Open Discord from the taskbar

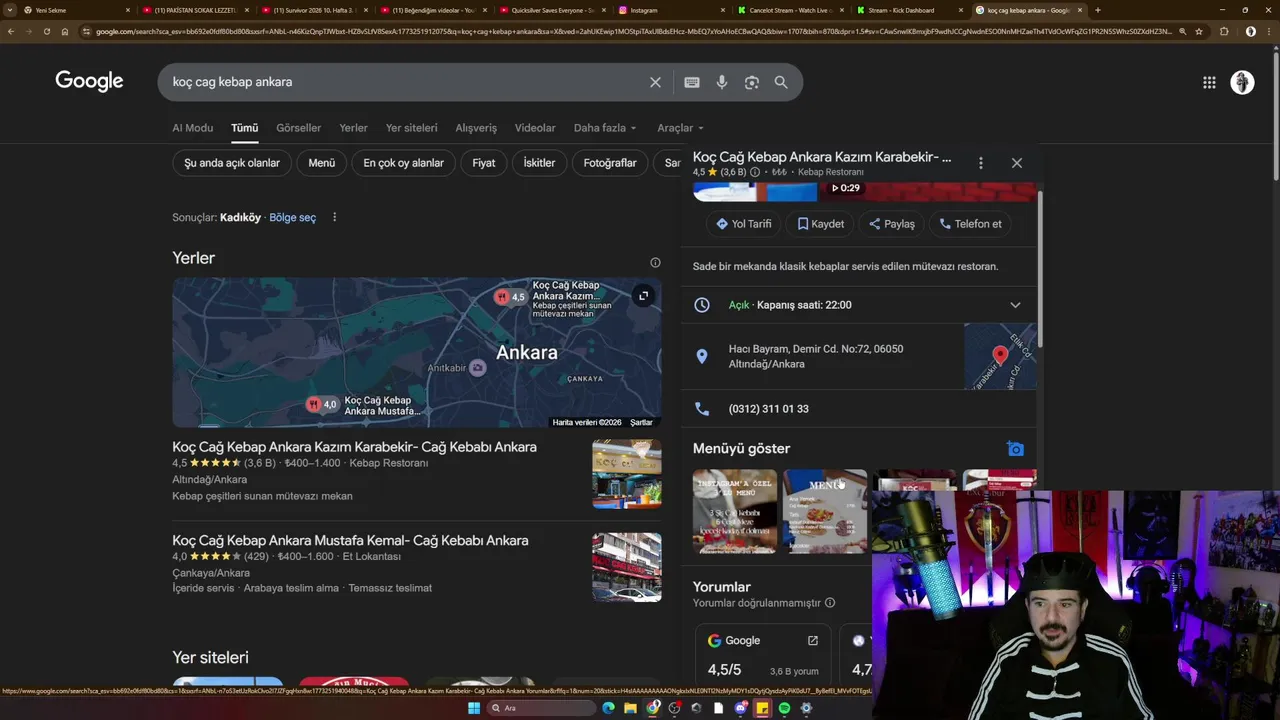tap(740, 708)
